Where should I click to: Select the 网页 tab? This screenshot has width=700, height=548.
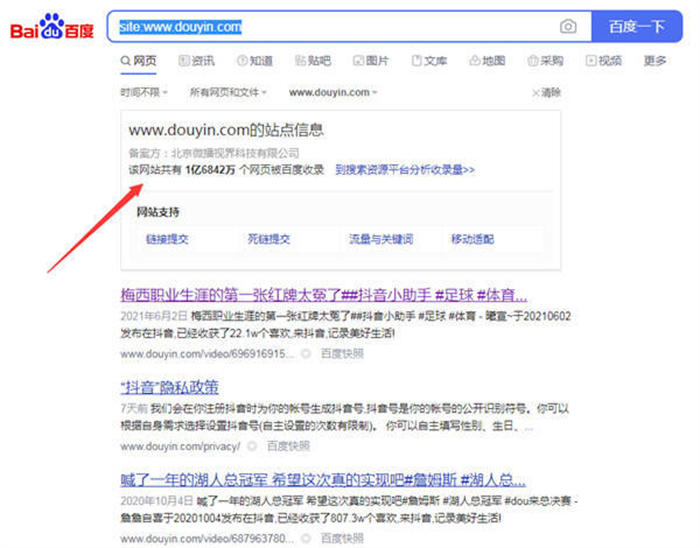click(x=139, y=61)
